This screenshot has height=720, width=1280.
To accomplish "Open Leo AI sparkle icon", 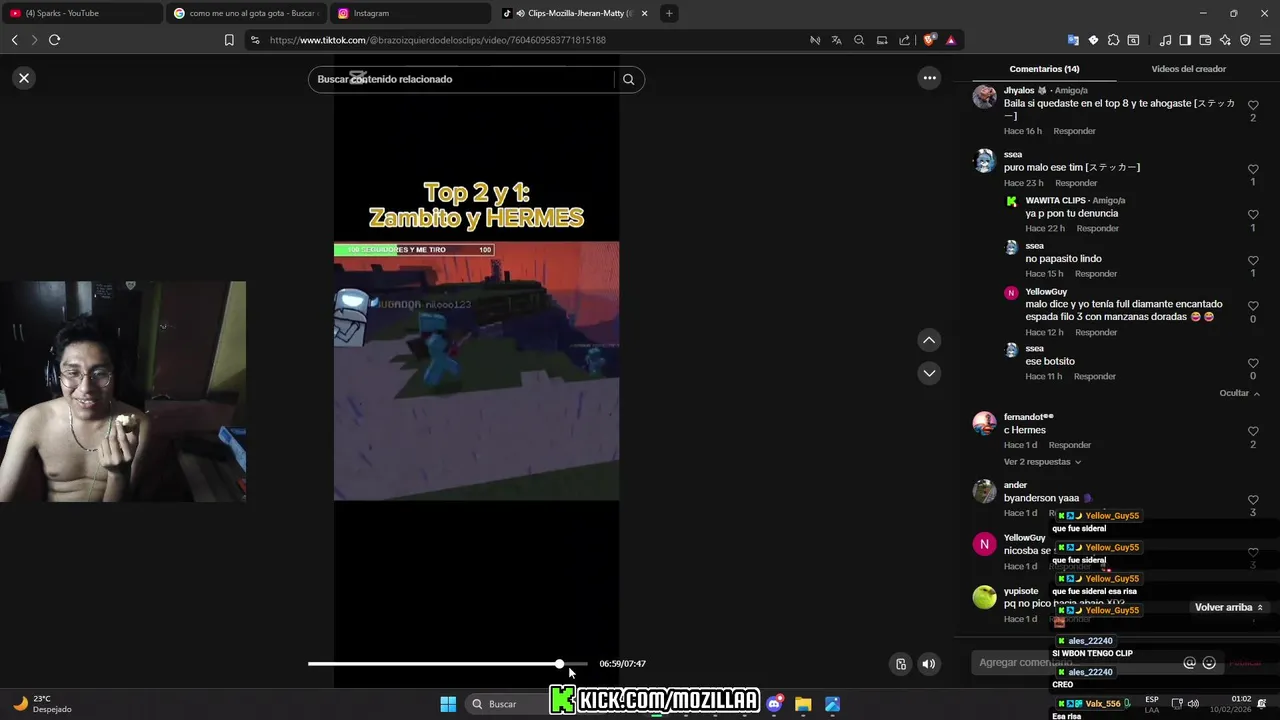I will pyautogui.click(x=1225, y=40).
